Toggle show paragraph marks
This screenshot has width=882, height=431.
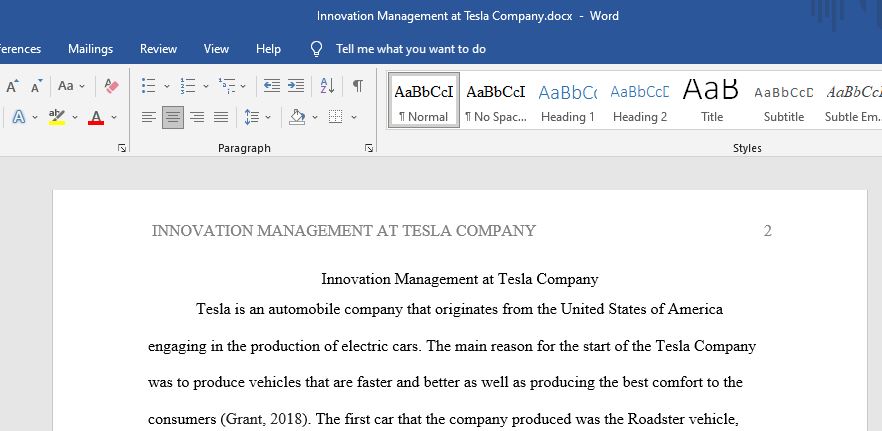click(358, 86)
